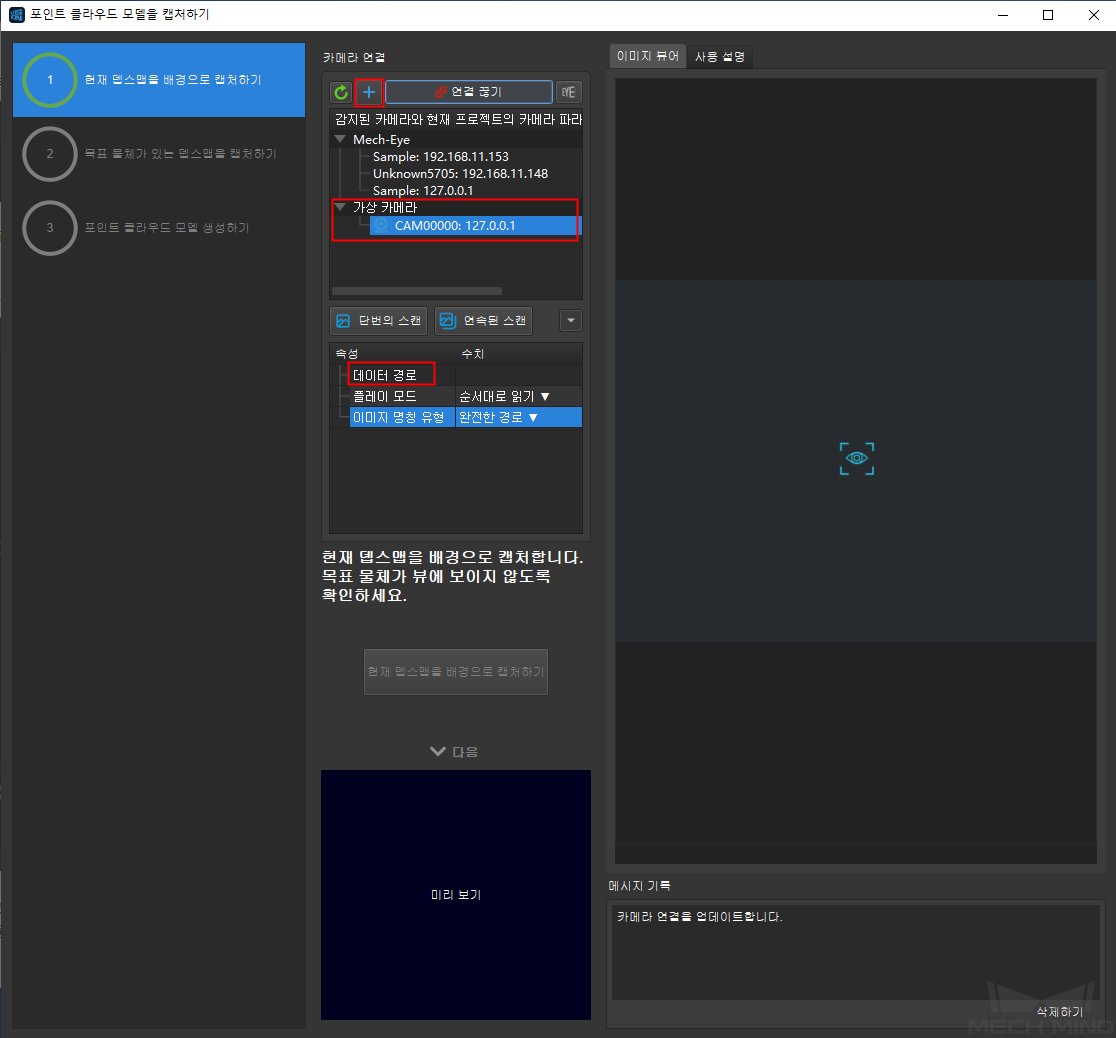The image size is (1116, 1038).
Task: Start continuous scan with 연속된 스캔
Action: click(x=483, y=321)
